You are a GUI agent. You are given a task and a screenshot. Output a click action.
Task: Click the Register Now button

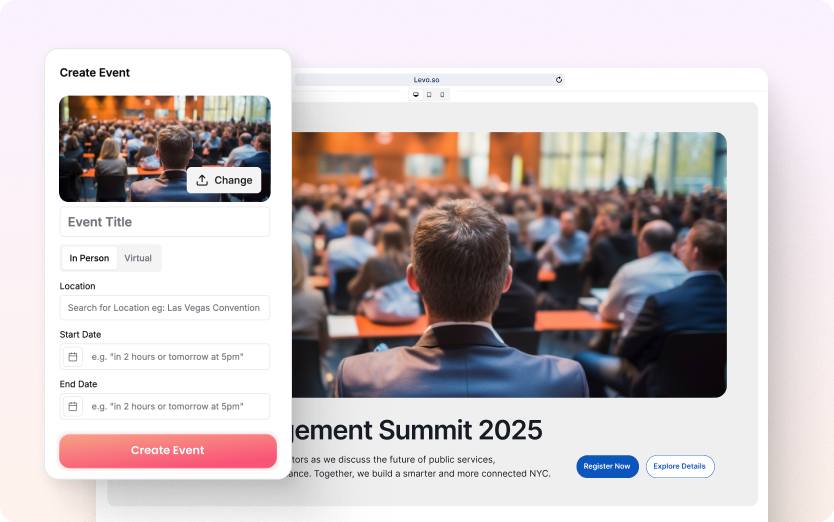[607, 466]
